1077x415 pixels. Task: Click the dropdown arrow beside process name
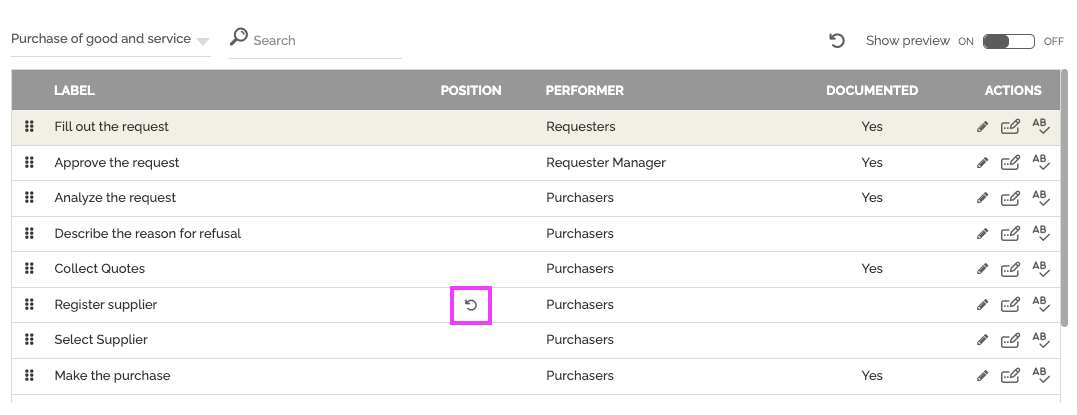(x=202, y=42)
